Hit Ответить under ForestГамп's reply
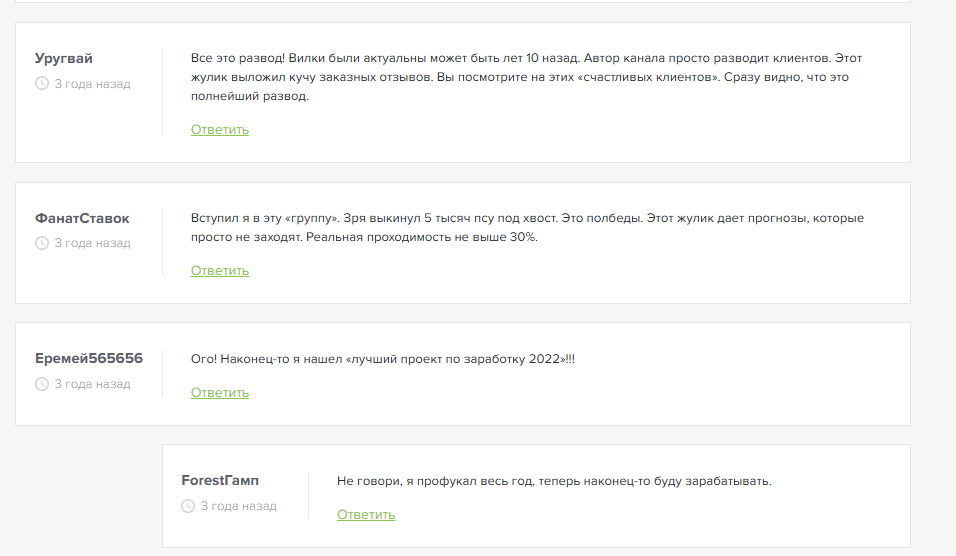Viewport: 956px width, 556px height. 366,514
